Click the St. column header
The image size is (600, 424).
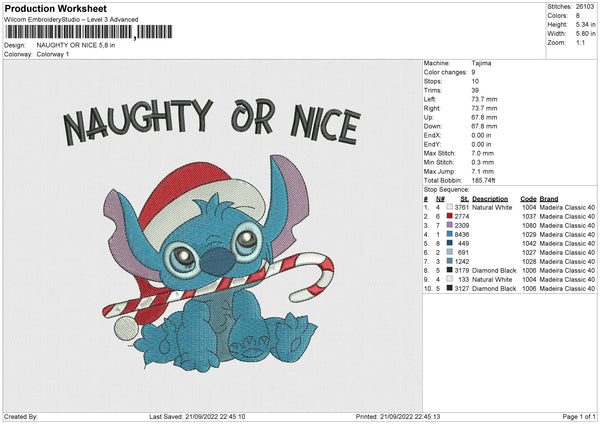(x=463, y=198)
